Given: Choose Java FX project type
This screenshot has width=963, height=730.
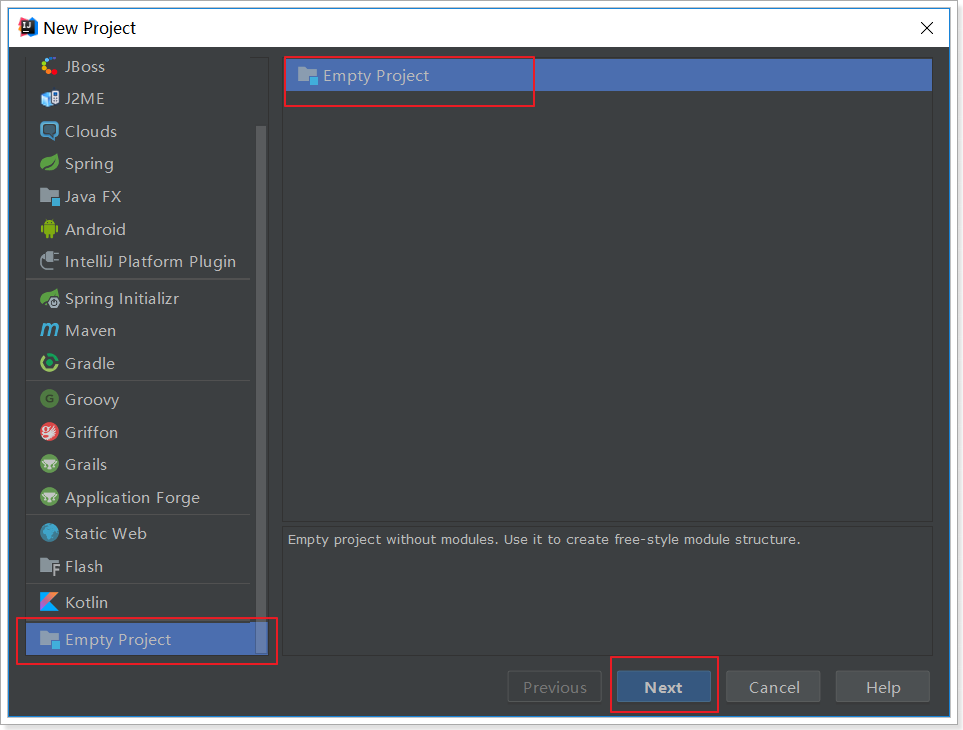Looking at the screenshot, I should click(x=140, y=196).
